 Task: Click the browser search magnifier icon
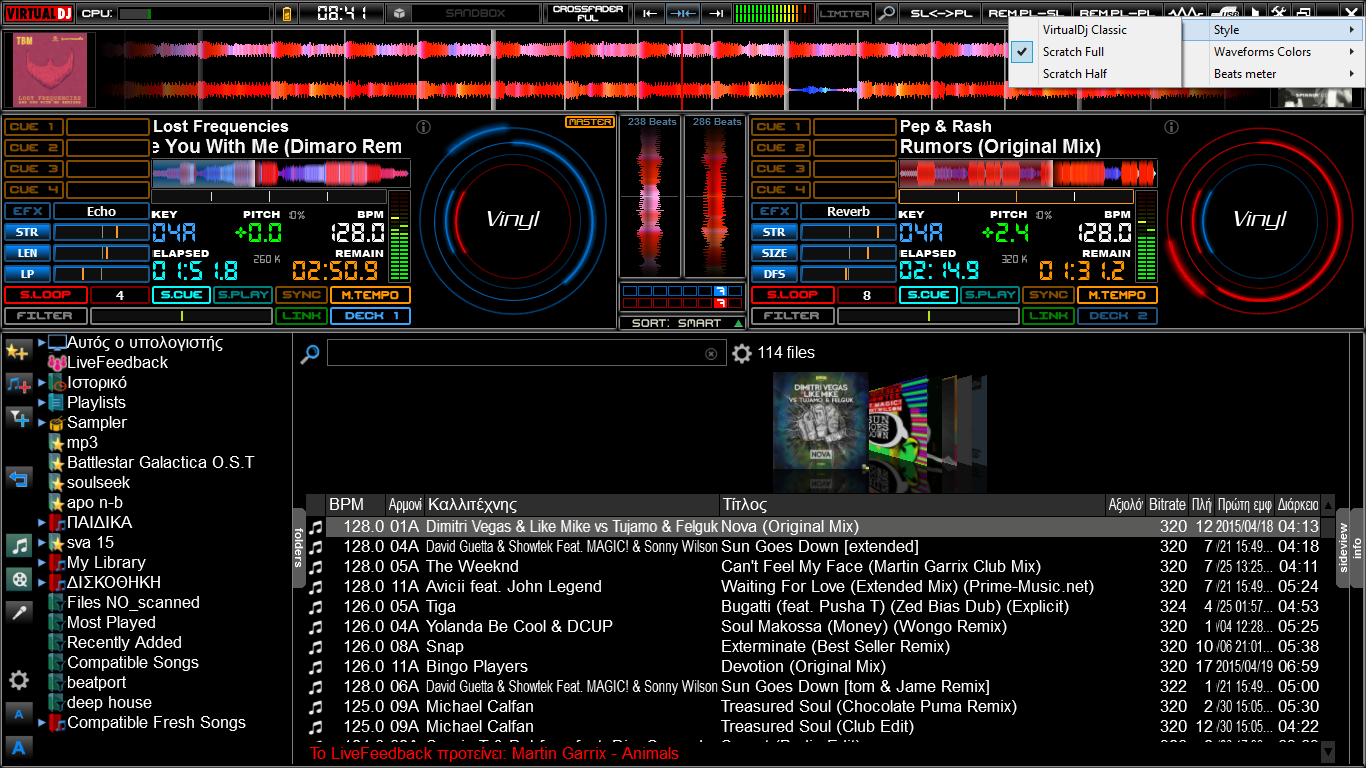[310, 353]
